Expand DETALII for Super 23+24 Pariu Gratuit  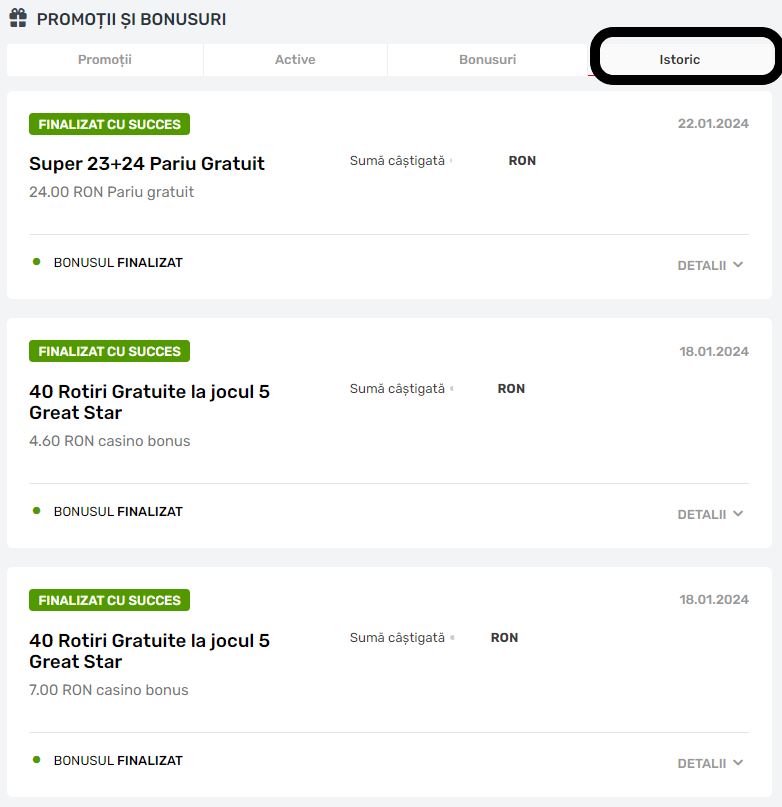tap(702, 263)
